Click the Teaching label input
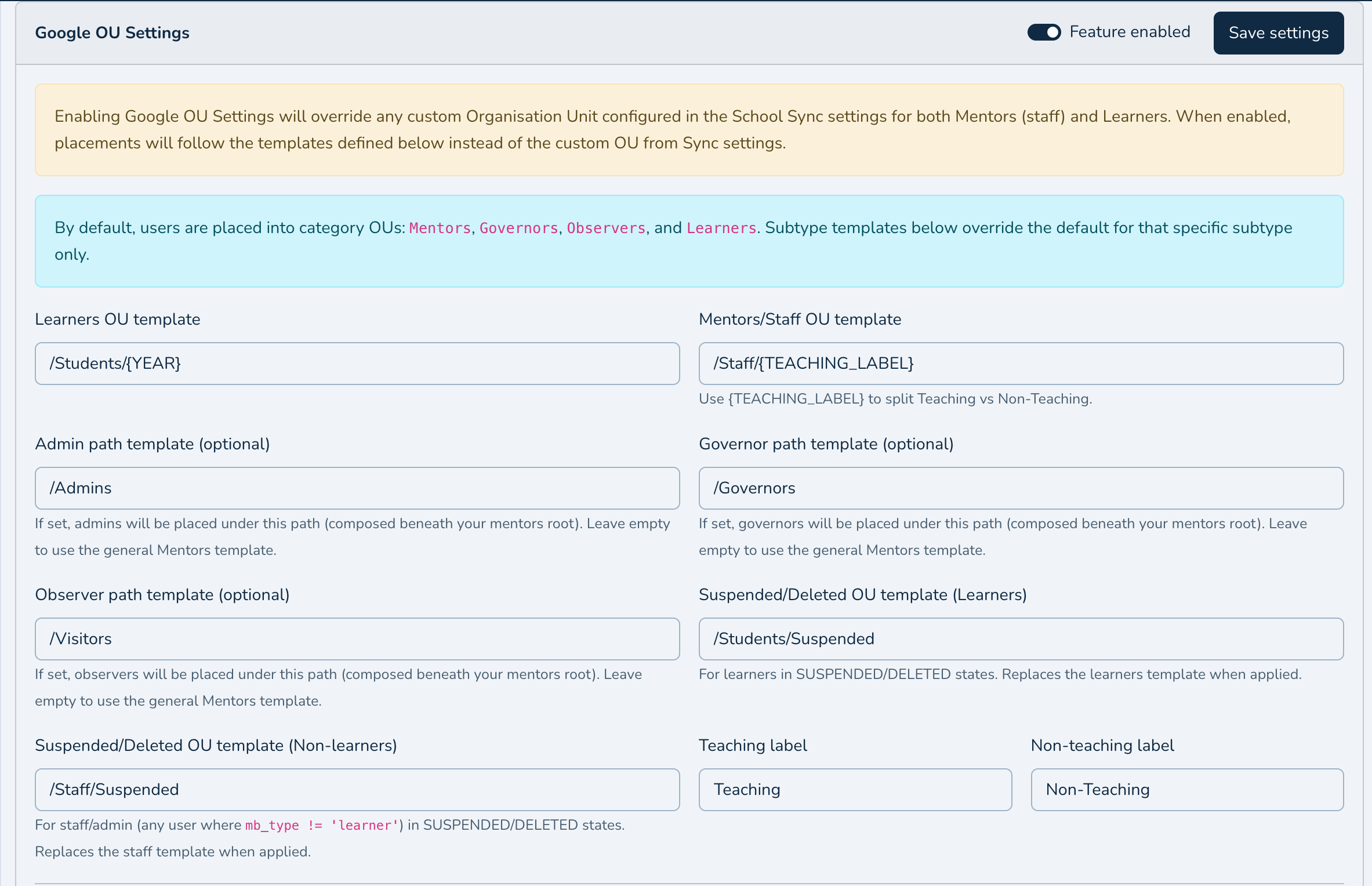 click(855, 790)
